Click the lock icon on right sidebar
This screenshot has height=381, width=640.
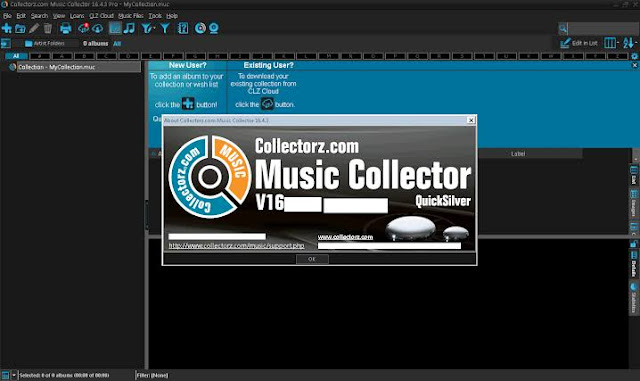634,243
